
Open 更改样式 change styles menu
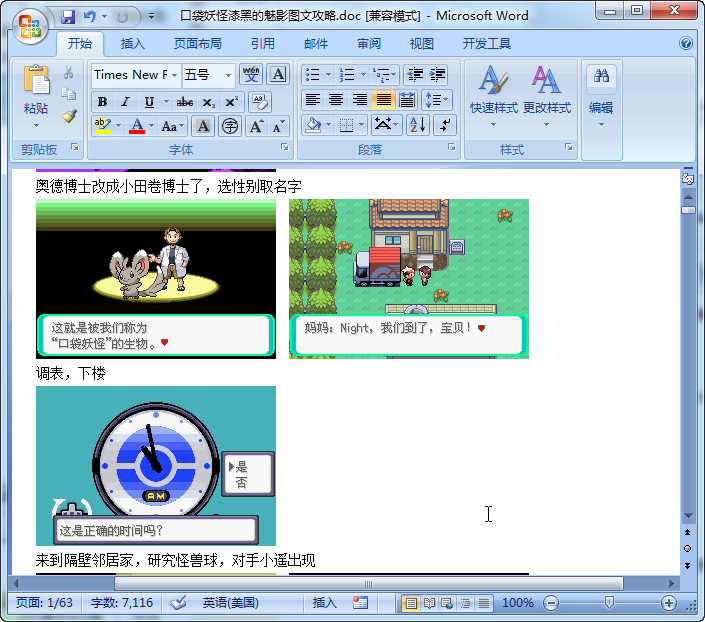[547, 95]
